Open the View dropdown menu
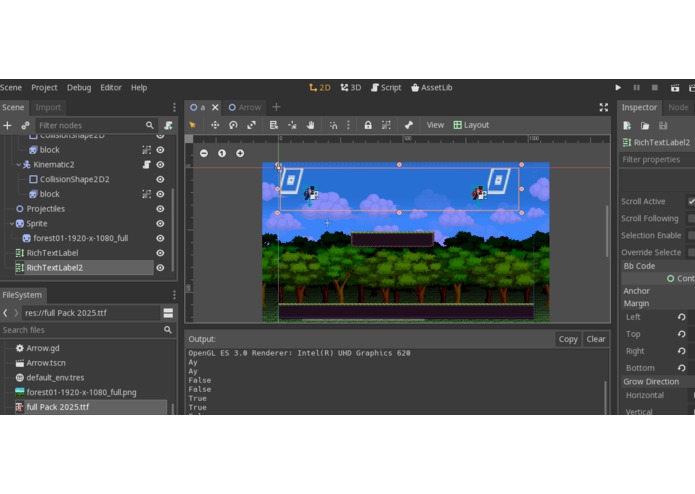 pyautogui.click(x=435, y=125)
